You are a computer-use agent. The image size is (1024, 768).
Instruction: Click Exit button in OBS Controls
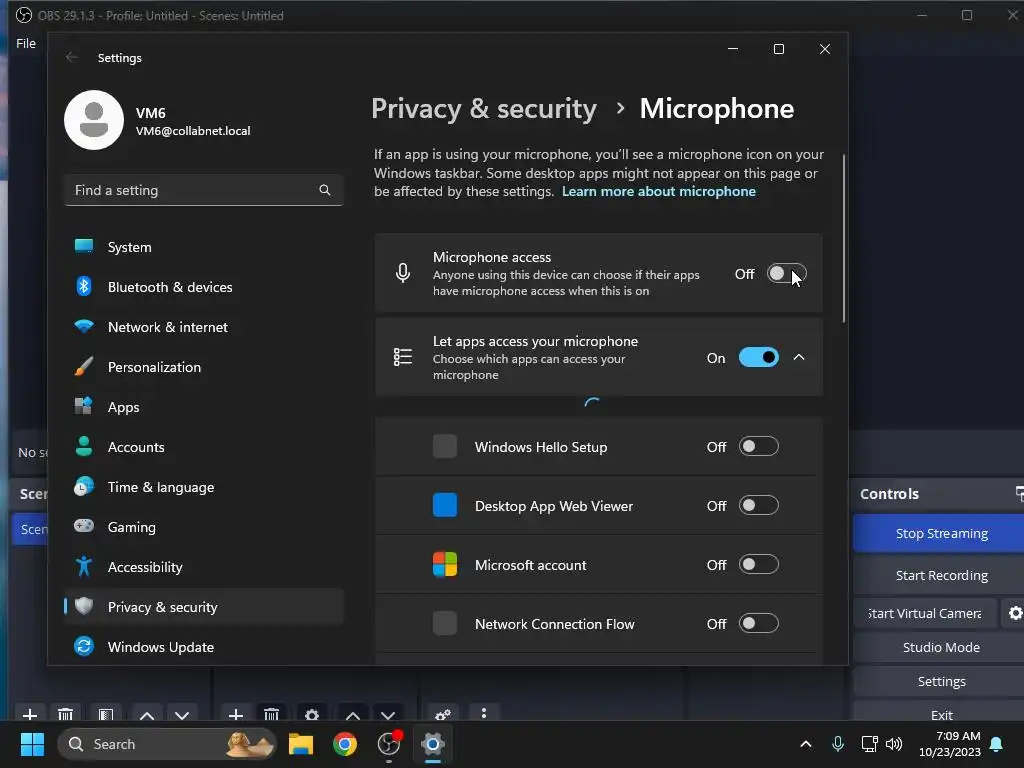click(x=941, y=713)
